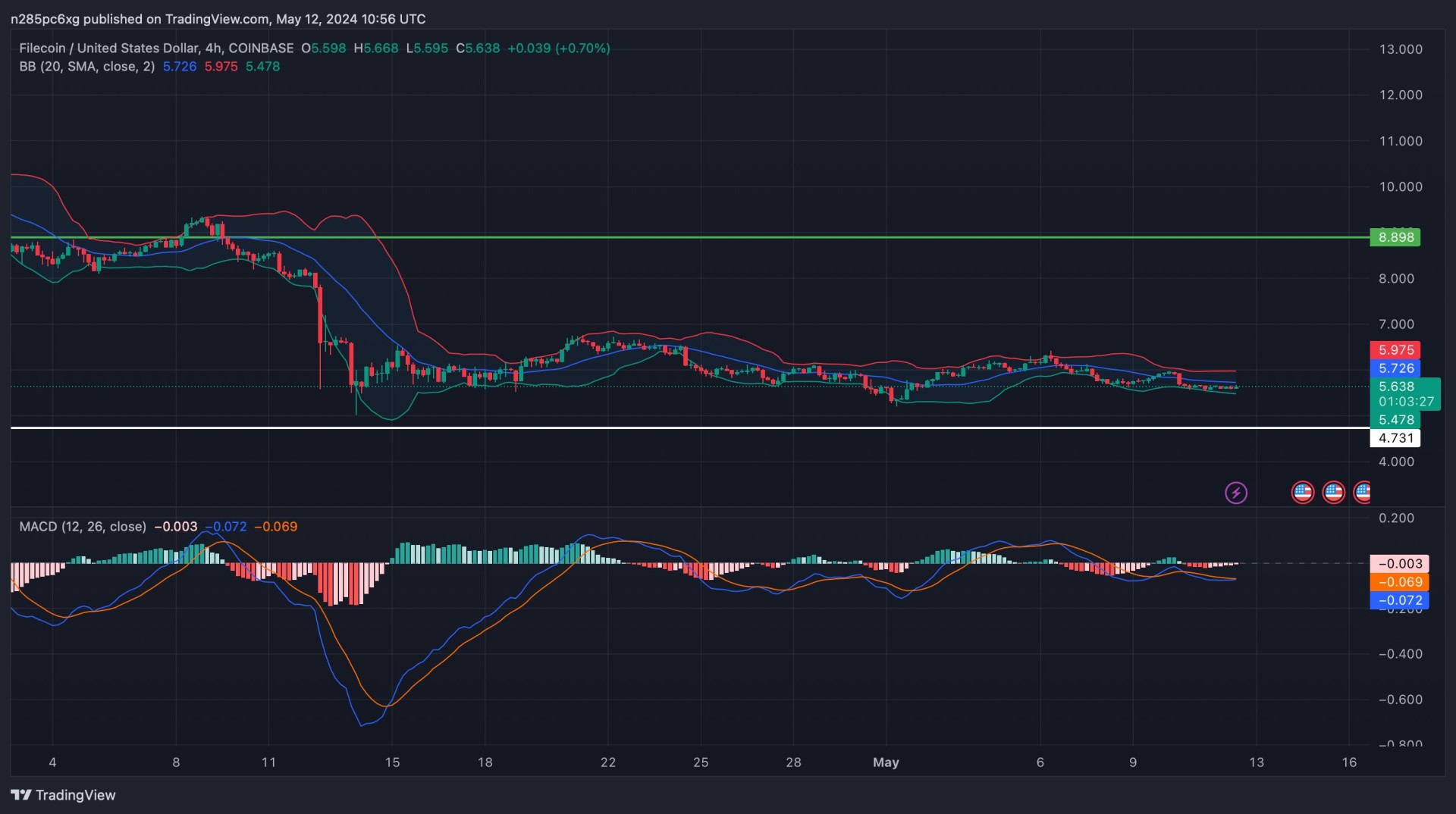Click the TradingView logo at bottom left

click(64, 795)
